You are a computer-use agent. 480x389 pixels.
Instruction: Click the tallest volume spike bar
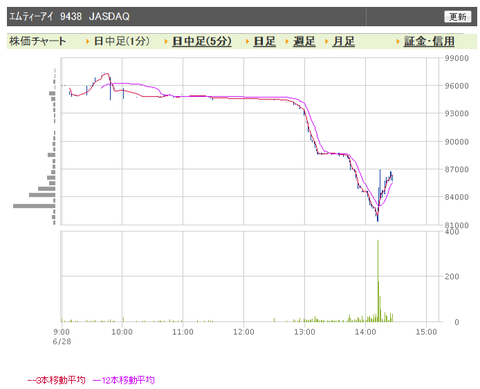point(378,281)
